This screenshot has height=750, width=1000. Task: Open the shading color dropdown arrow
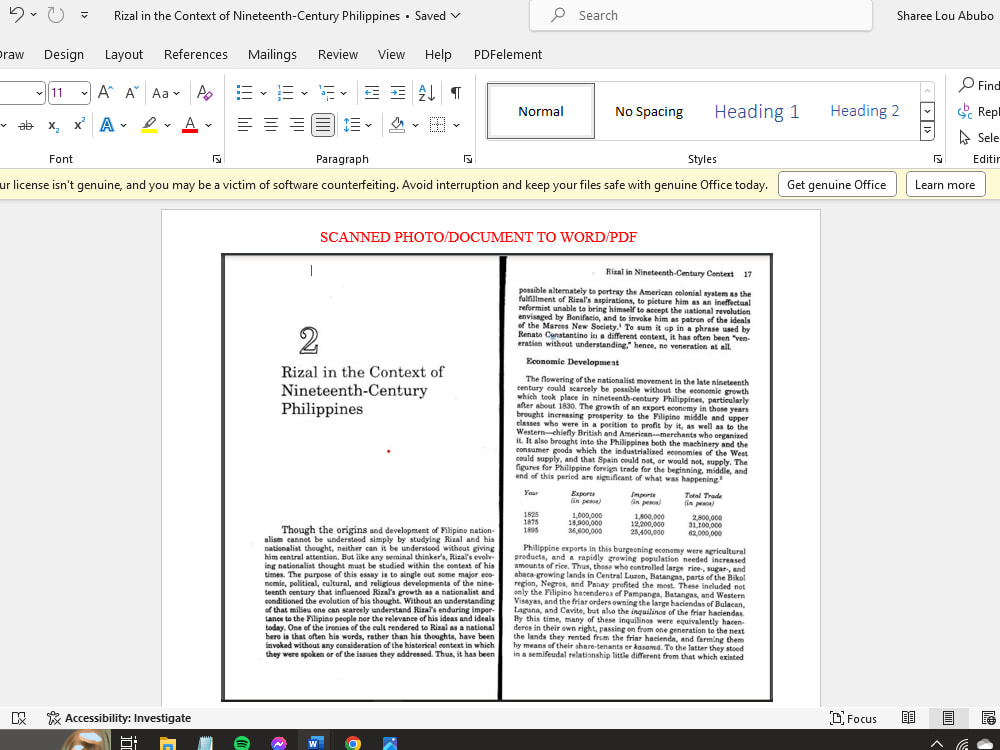pyautogui.click(x=415, y=126)
